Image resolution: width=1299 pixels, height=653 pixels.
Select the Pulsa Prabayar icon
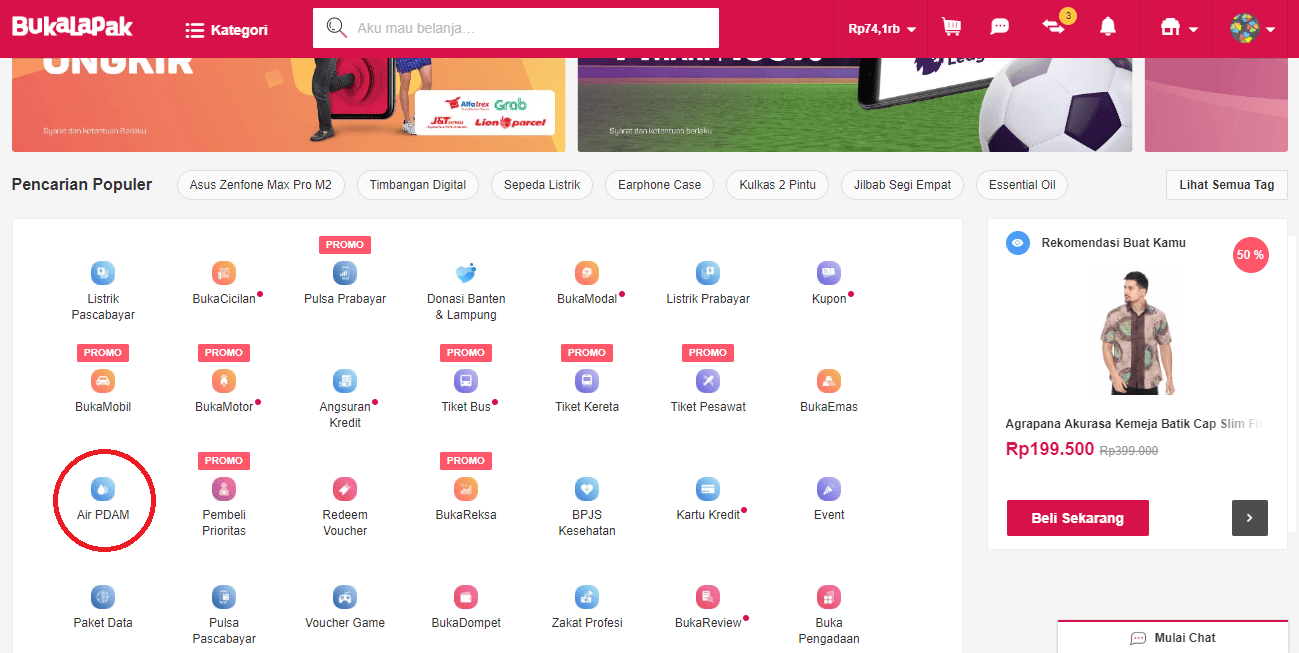point(345,273)
